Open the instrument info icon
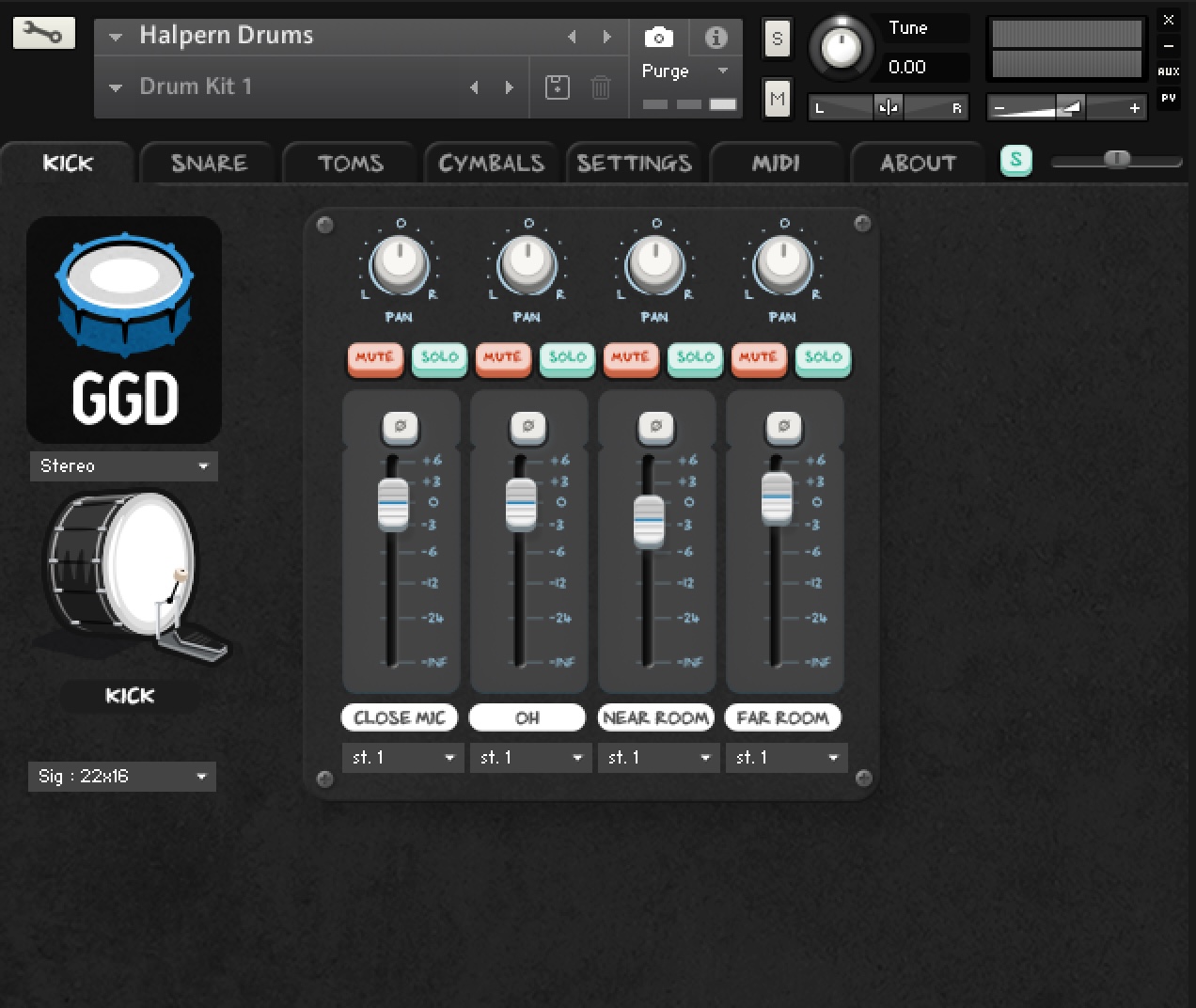 coord(716,38)
